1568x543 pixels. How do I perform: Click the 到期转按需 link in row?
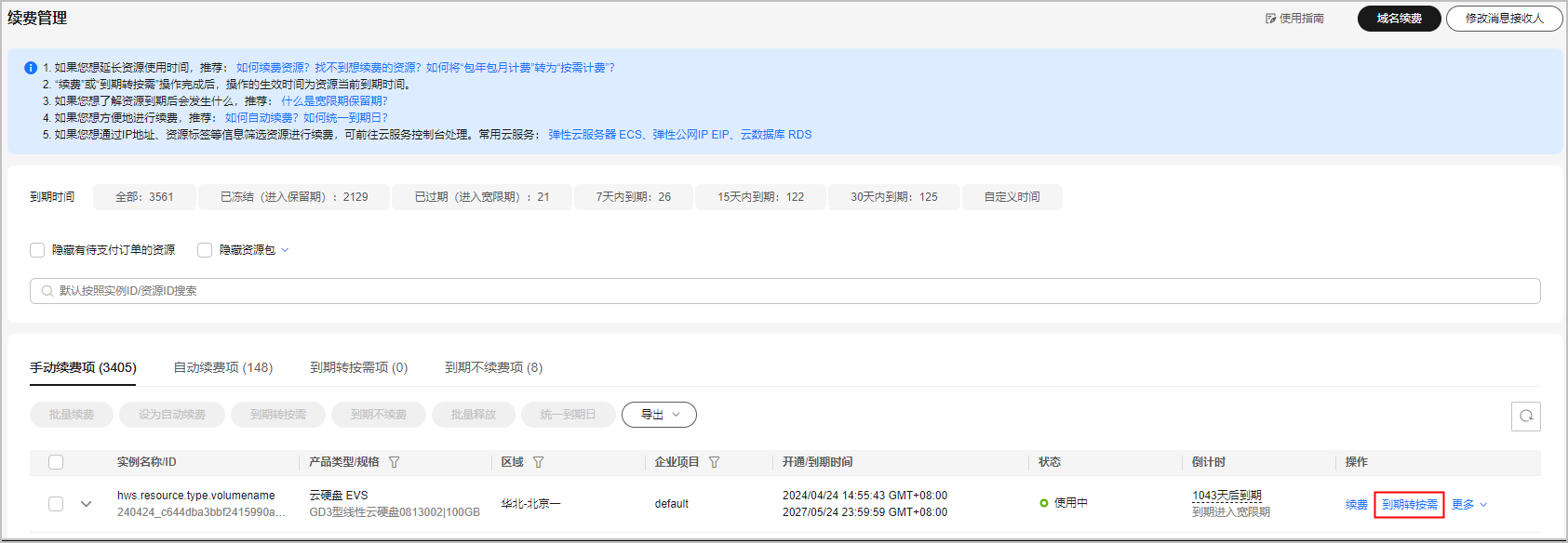1409,505
